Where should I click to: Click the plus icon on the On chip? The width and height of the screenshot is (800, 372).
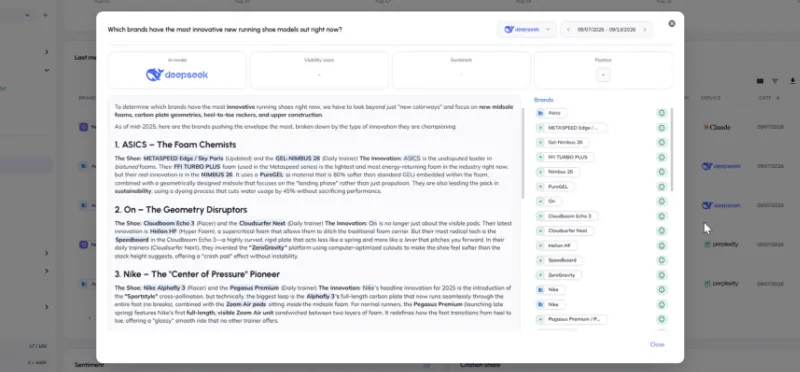pos(540,202)
